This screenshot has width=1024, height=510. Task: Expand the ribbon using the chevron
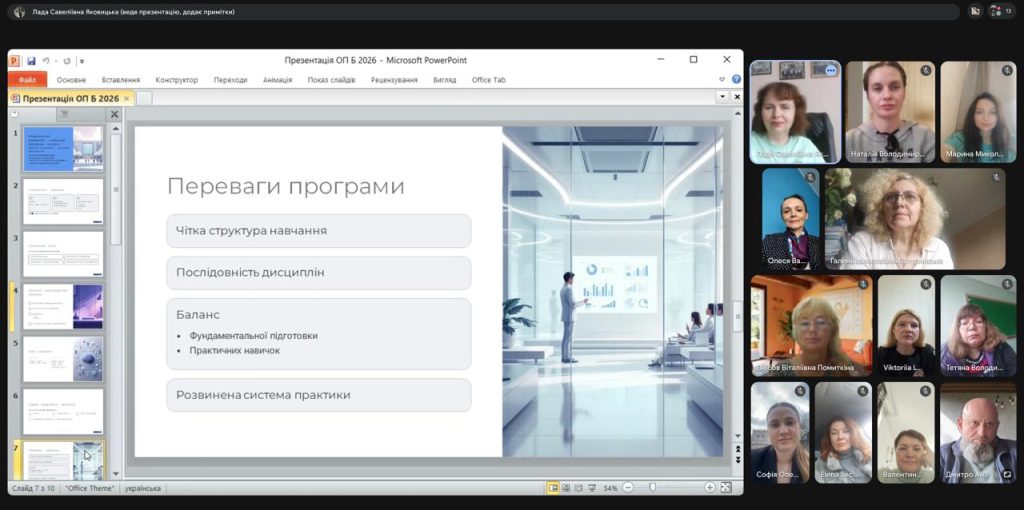723,80
